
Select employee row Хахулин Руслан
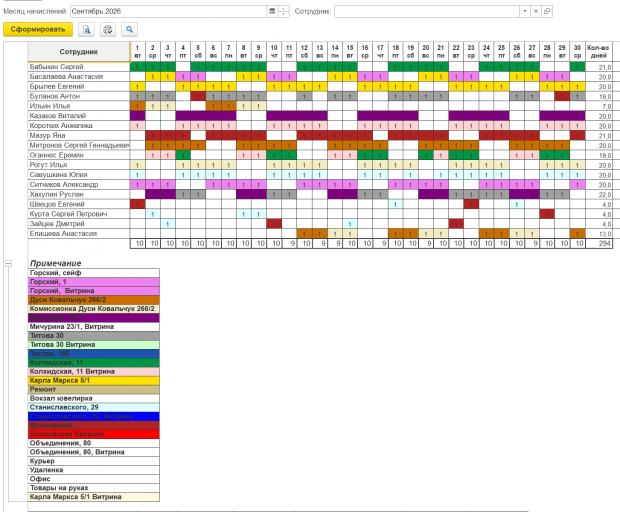79,195
